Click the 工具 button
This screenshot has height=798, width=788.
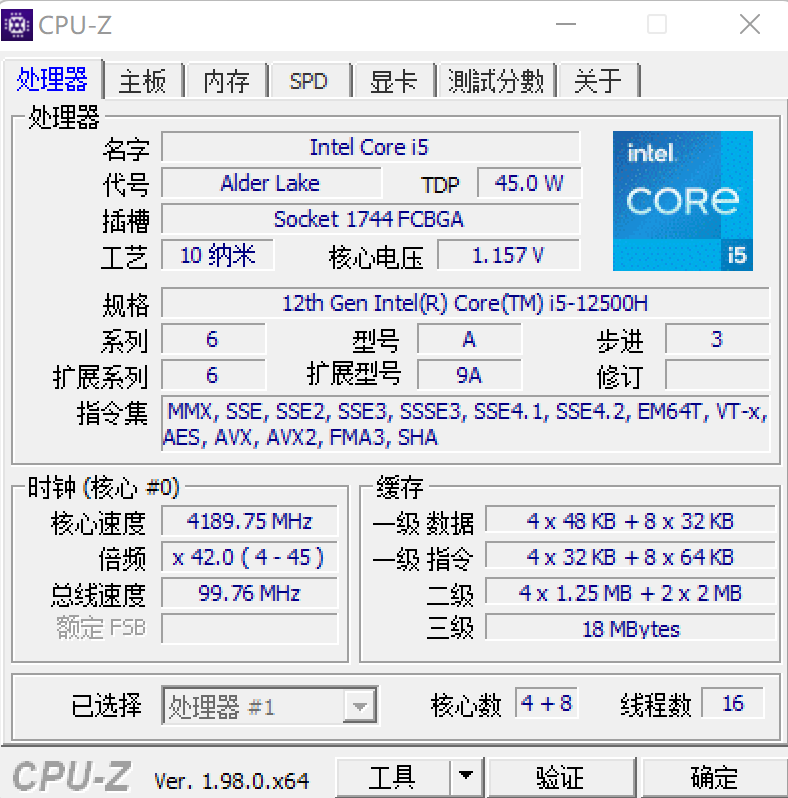pos(392,777)
